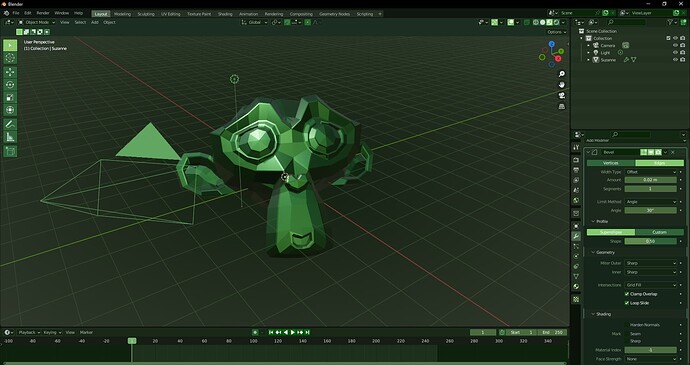Viewport: 690px width, 365px height.
Task: Open the Limit Method Angle dropdown
Action: click(x=650, y=202)
